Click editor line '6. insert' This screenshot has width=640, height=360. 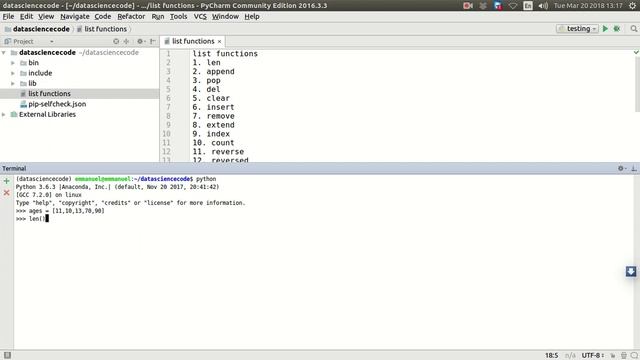click(213, 107)
